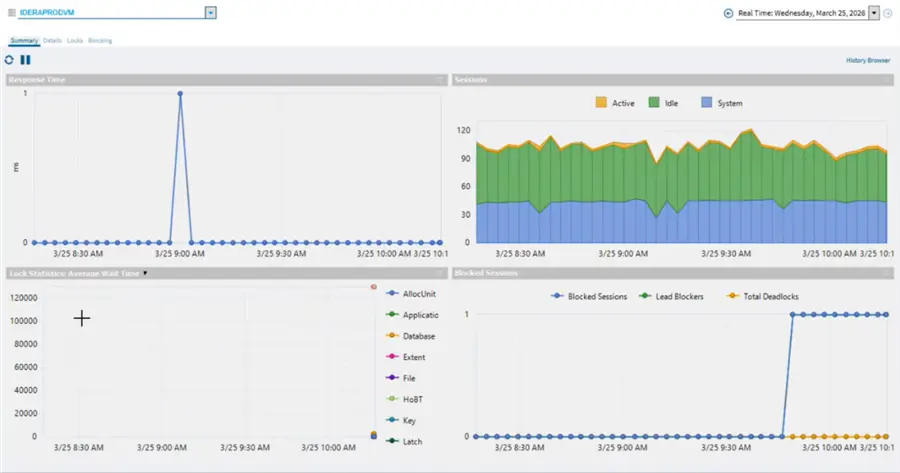Switch to the Details tab

click(52, 41)
